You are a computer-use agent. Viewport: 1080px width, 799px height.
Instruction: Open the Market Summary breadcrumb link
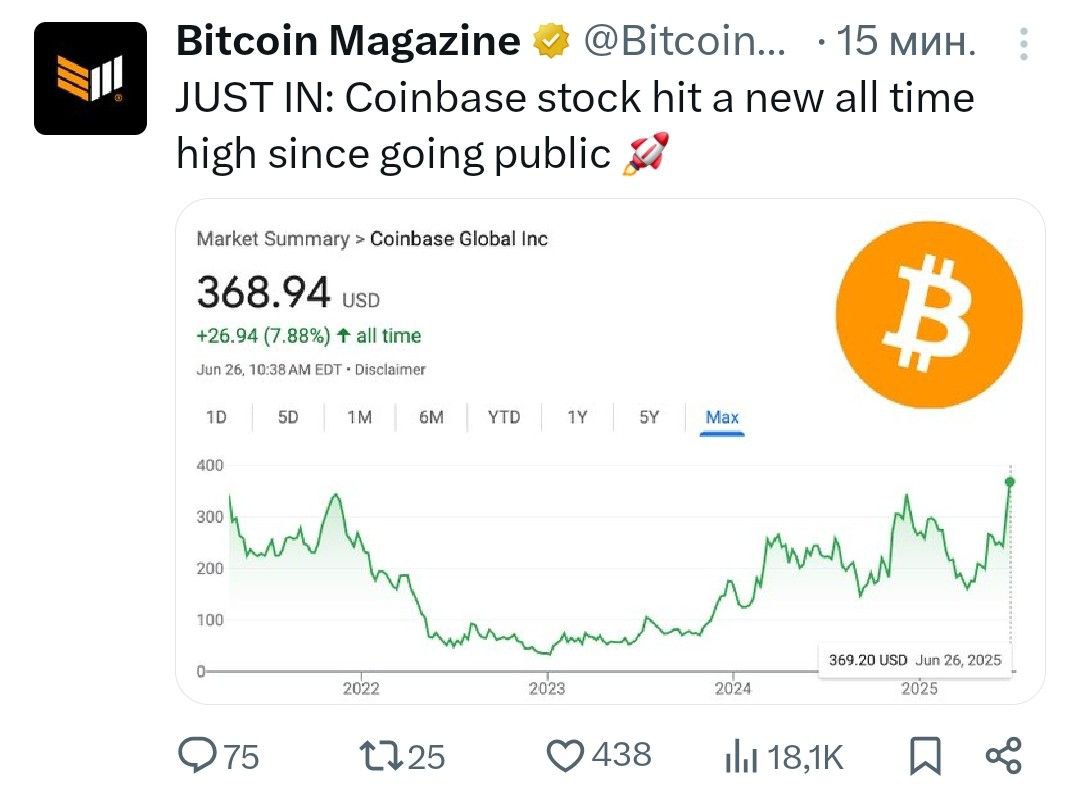tap(273, 238)
